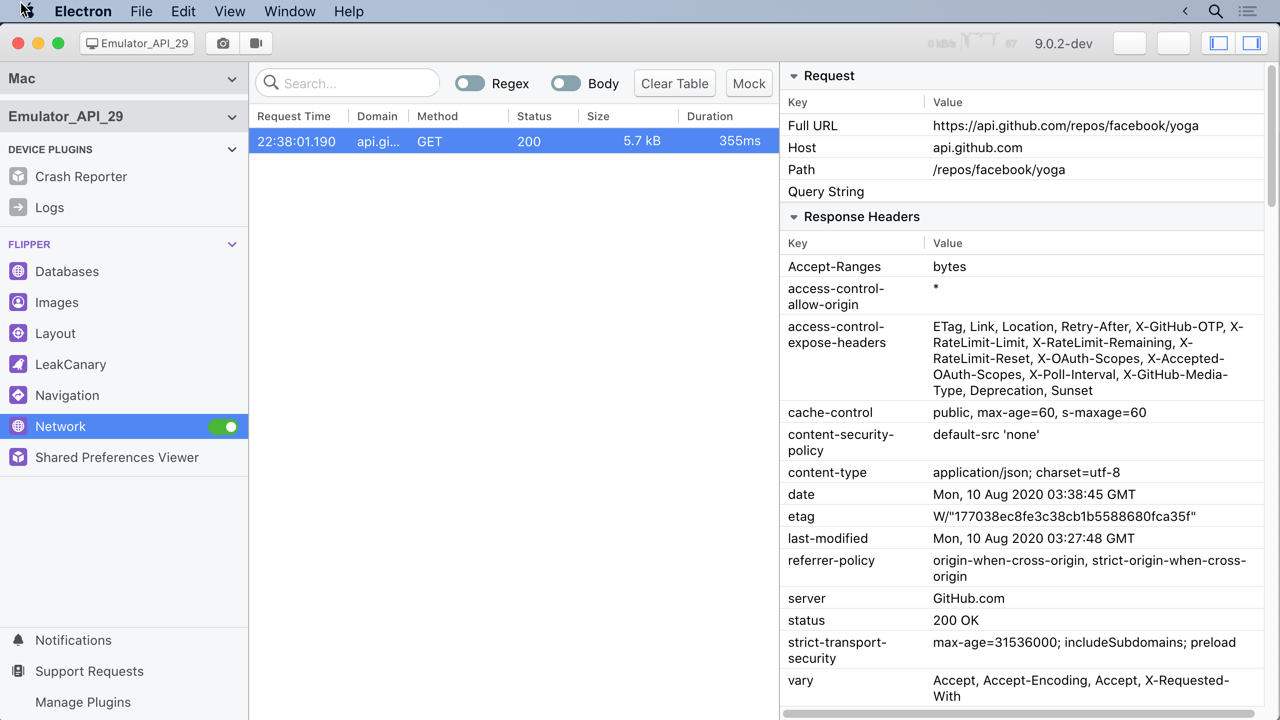Screen dimensions: 1280x720
Task: Collapse the Mac section chevron
Action: [232, 79]
